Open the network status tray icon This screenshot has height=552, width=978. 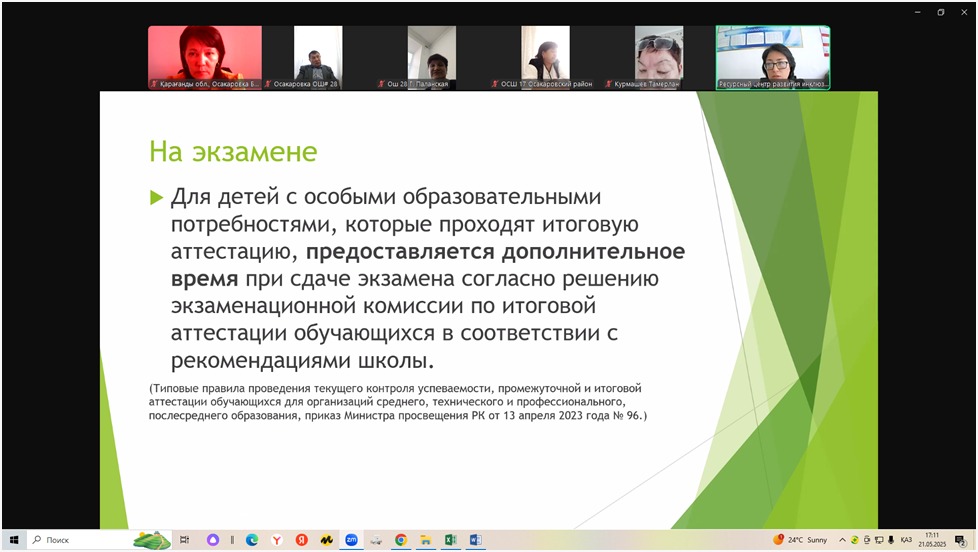879,540
